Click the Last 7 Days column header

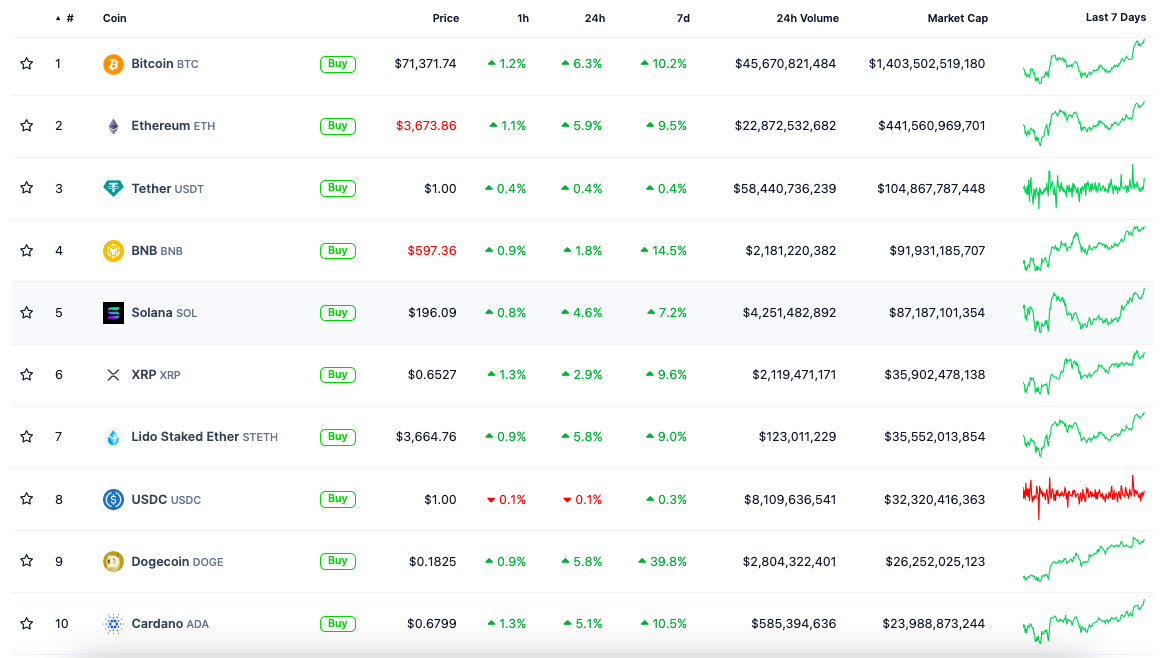(x=1115, y=17)
